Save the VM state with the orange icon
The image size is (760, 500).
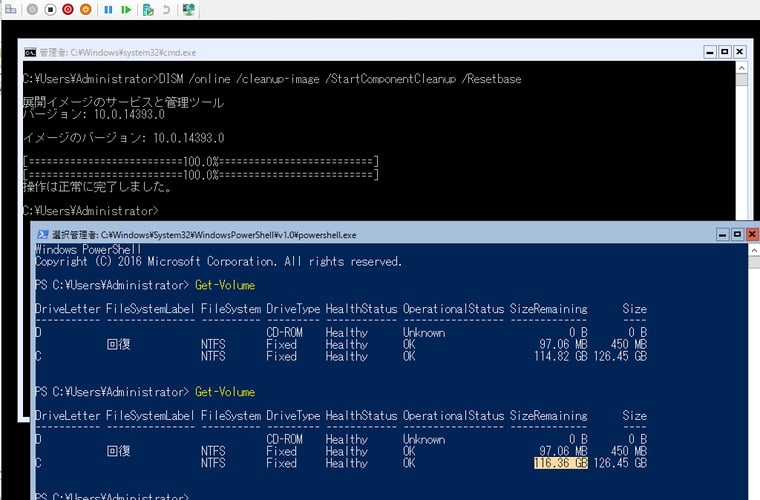86,9
